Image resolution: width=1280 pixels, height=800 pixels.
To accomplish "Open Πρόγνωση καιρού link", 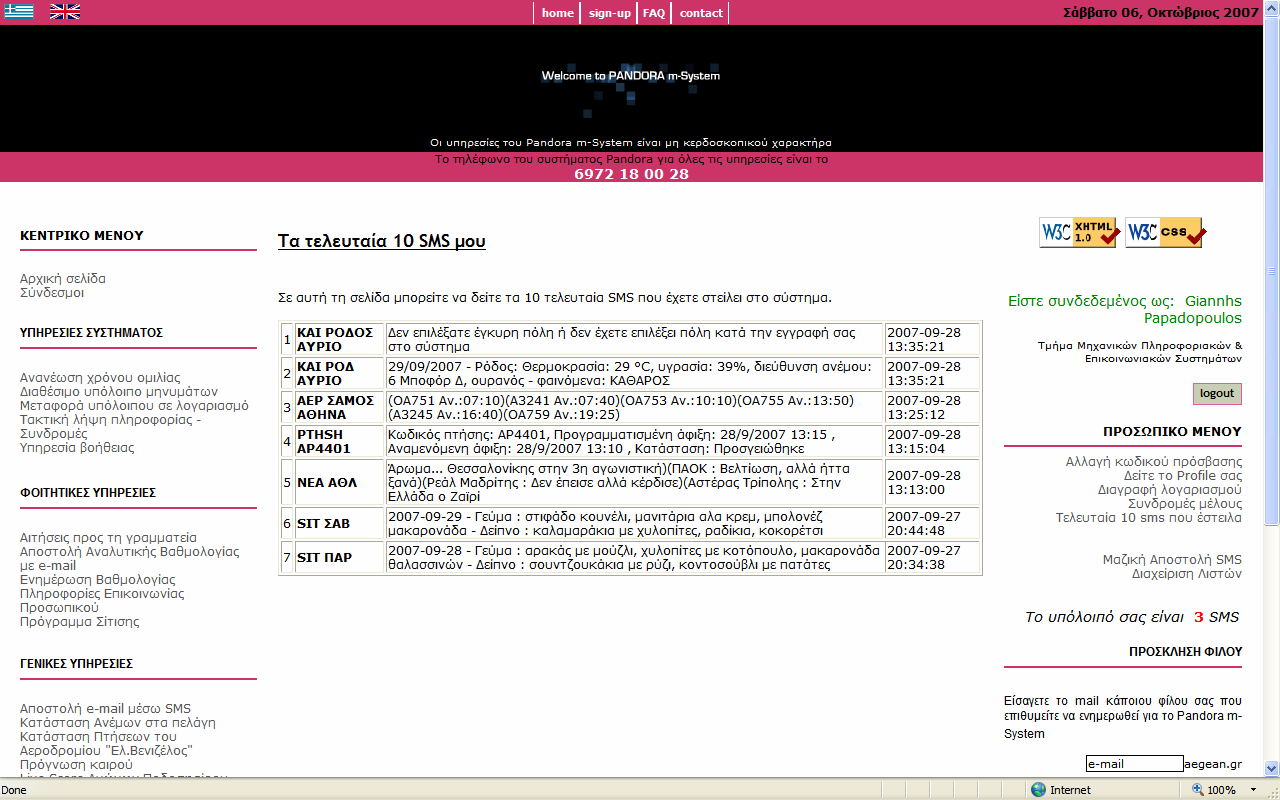I will coord(76,764).
